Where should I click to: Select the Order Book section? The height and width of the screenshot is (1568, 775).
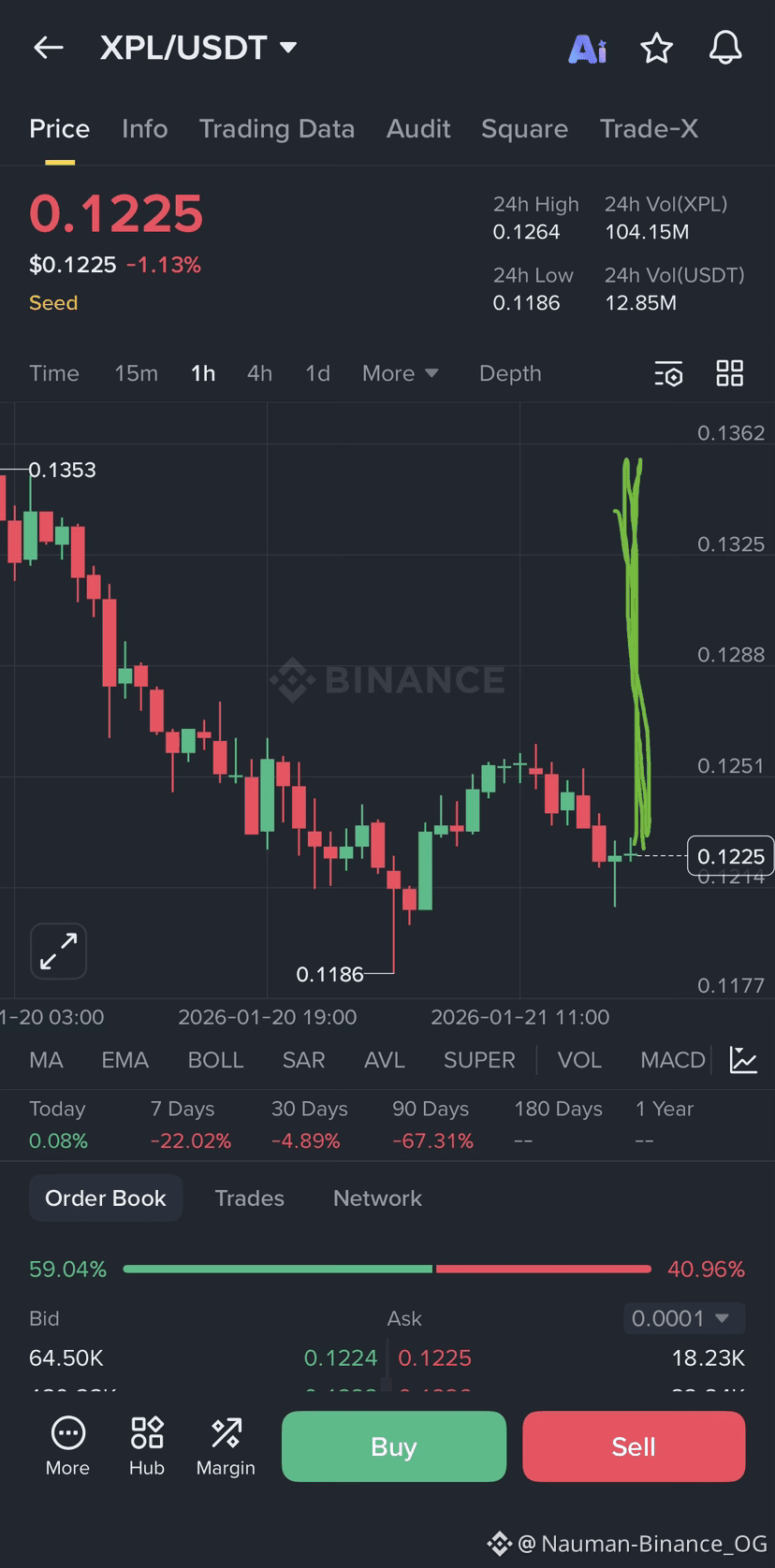point(106,1198)
